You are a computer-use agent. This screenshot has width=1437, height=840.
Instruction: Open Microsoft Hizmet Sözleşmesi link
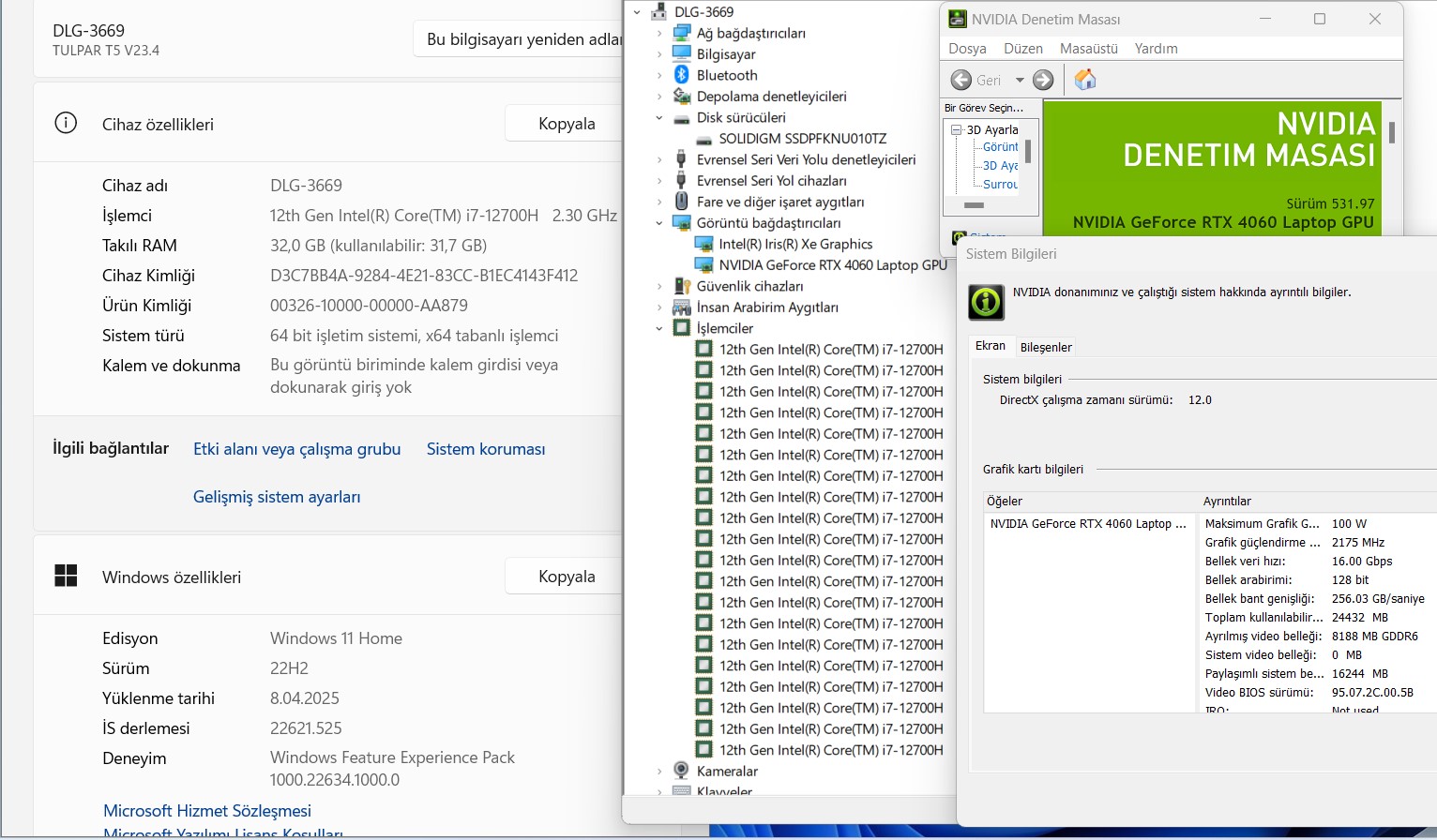[207, 811]
